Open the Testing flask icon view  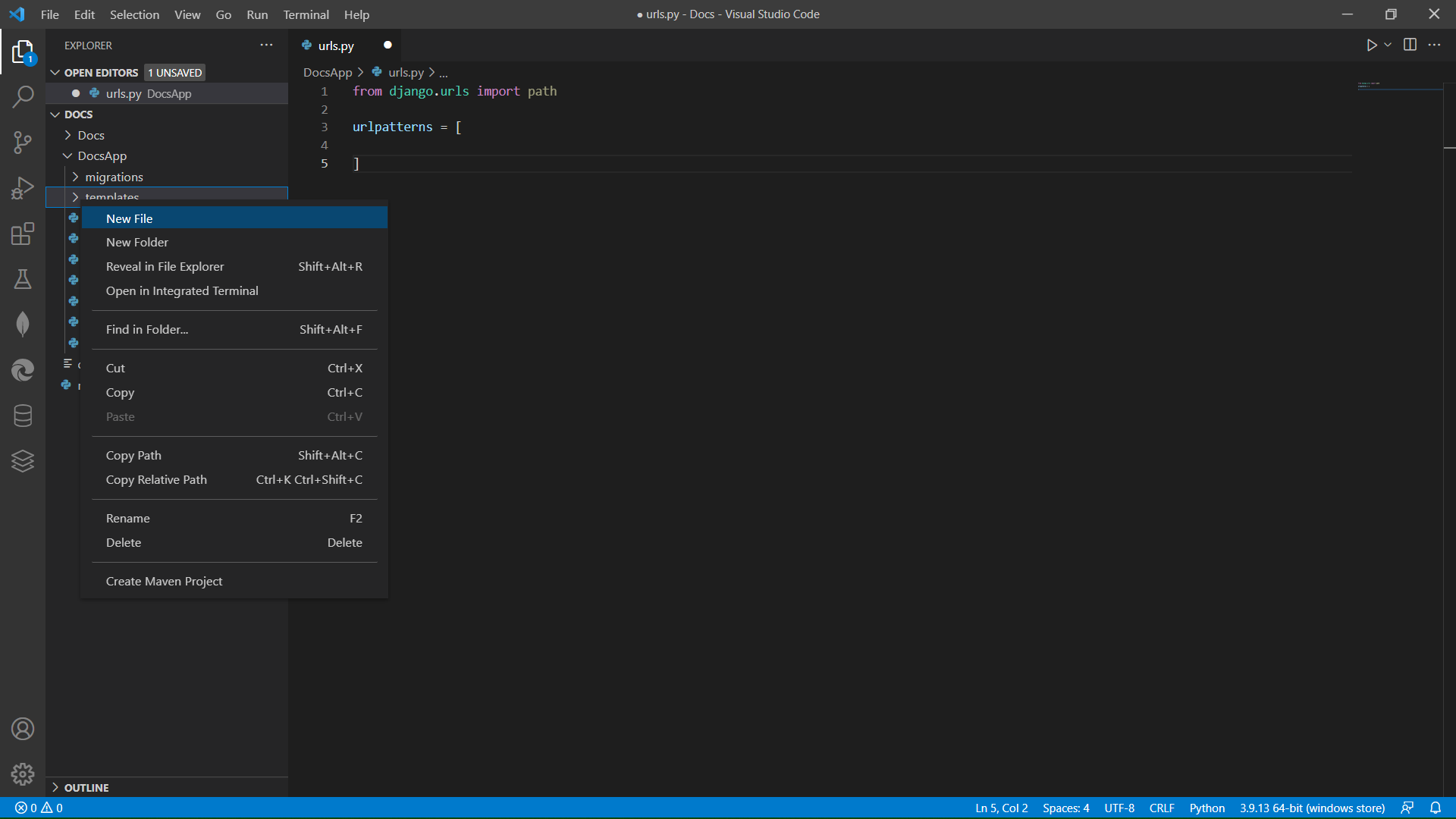pos(23,279)
